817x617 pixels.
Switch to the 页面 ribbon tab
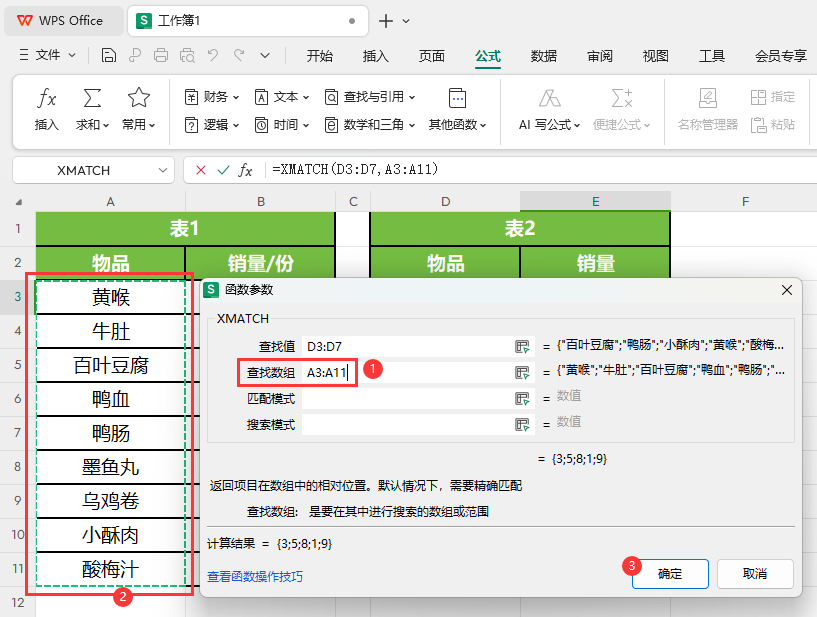pyautogui.click(x=432, y=56)
